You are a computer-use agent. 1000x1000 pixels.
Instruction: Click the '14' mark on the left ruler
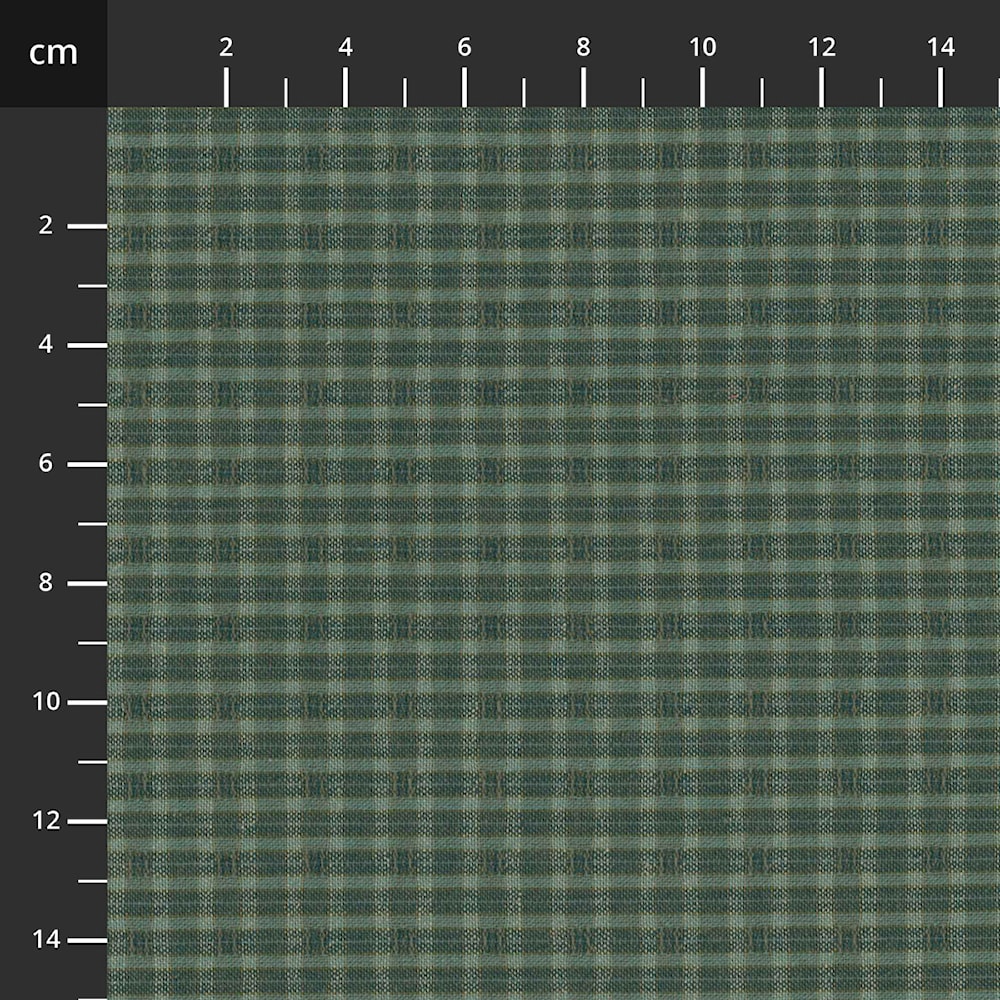point(46,939)
